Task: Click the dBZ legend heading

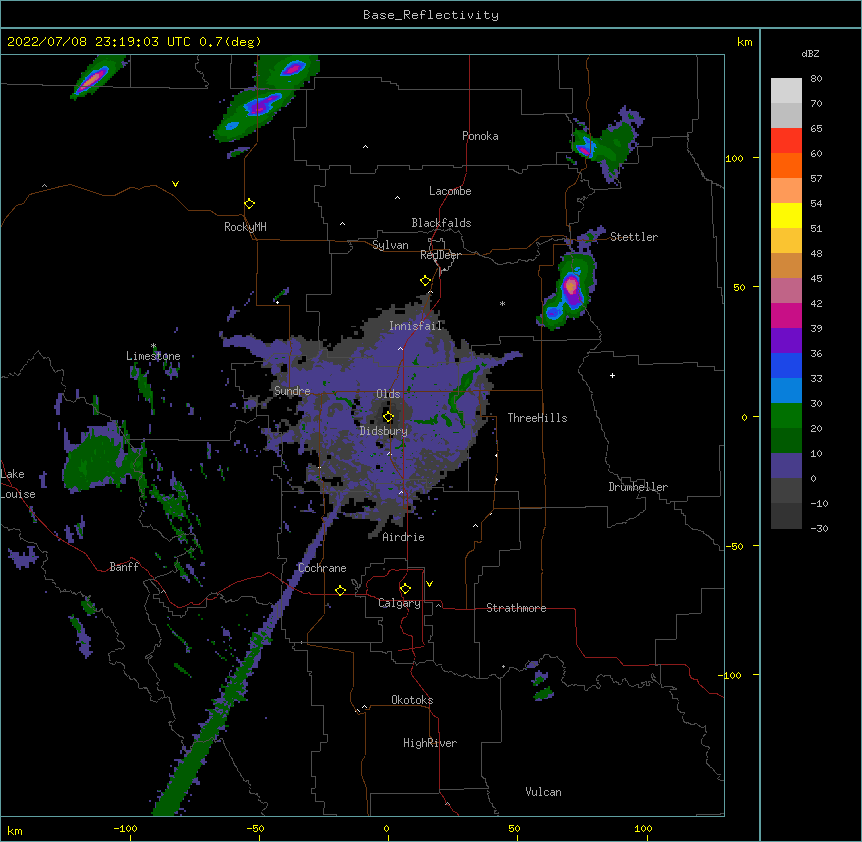Action: 810,53
